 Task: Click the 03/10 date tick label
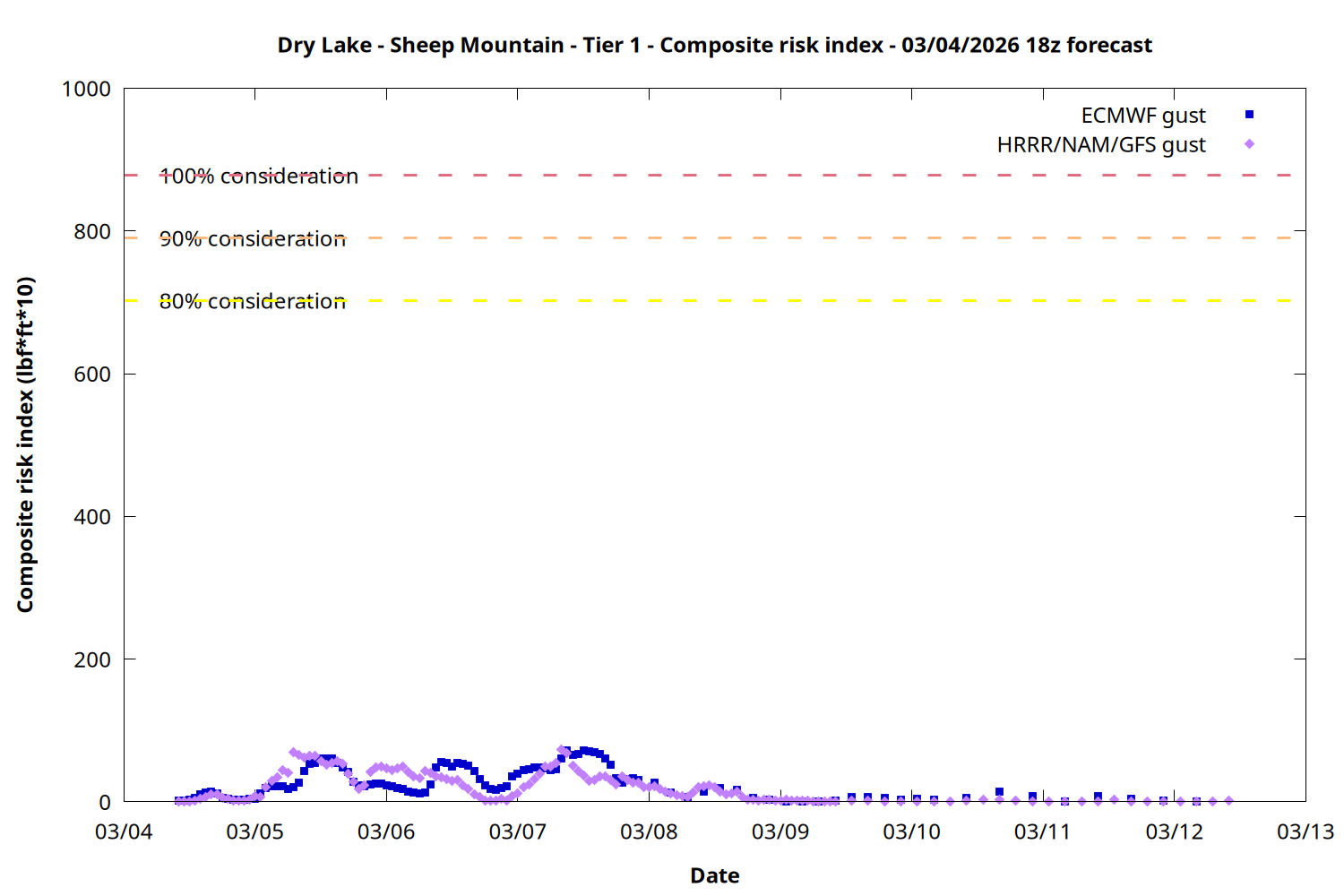[911, 831]
